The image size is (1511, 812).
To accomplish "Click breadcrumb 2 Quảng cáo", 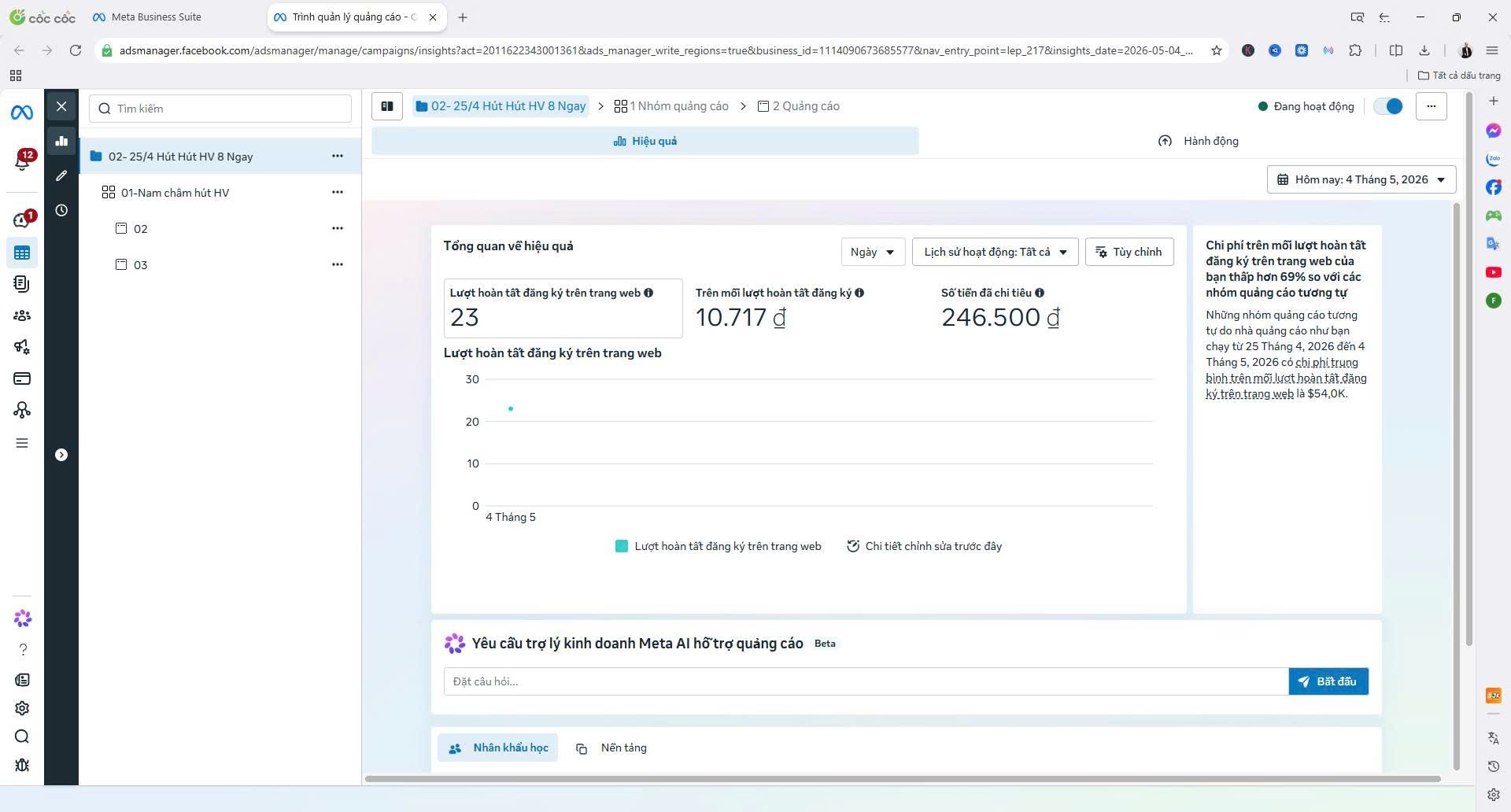I will tap(799, 106).
